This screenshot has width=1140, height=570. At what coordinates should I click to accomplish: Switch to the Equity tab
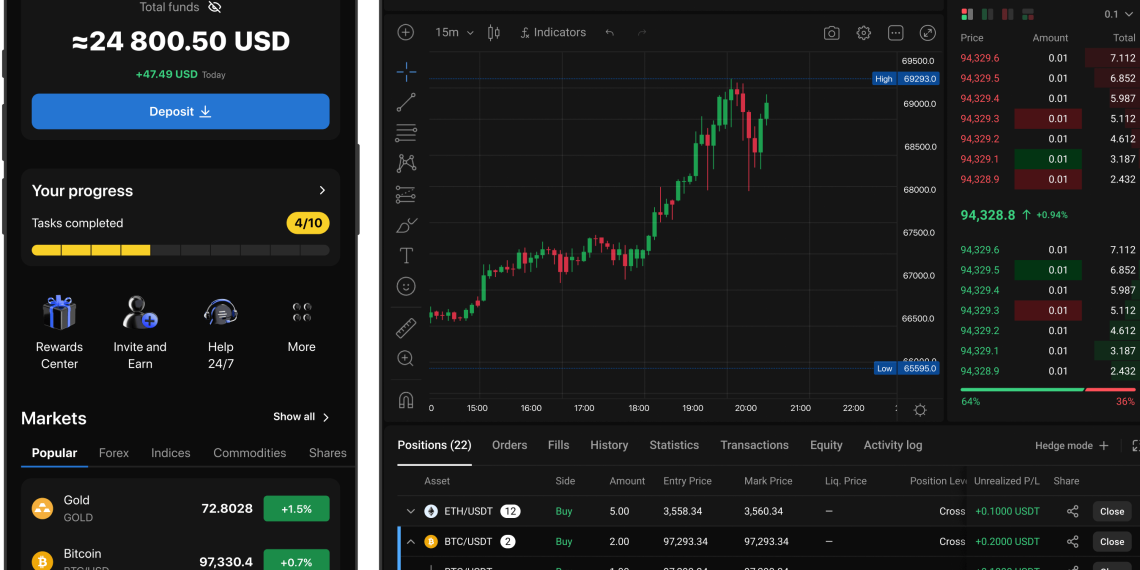pos(826,445)
